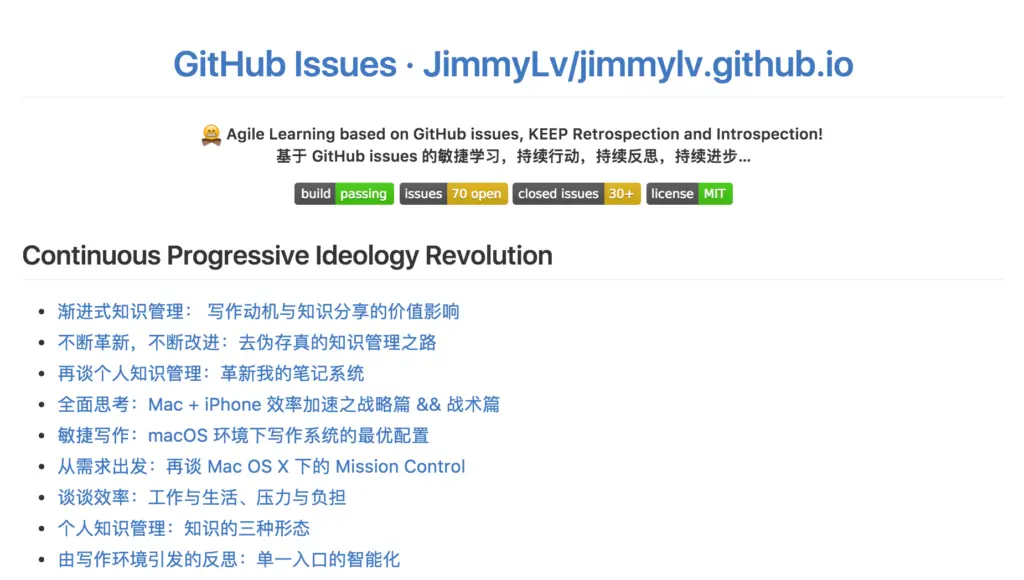The image size is (1024, 580).
Task: Click the closed issues 30+ badge
Action: pyautogui.click(x=577, y=194)
